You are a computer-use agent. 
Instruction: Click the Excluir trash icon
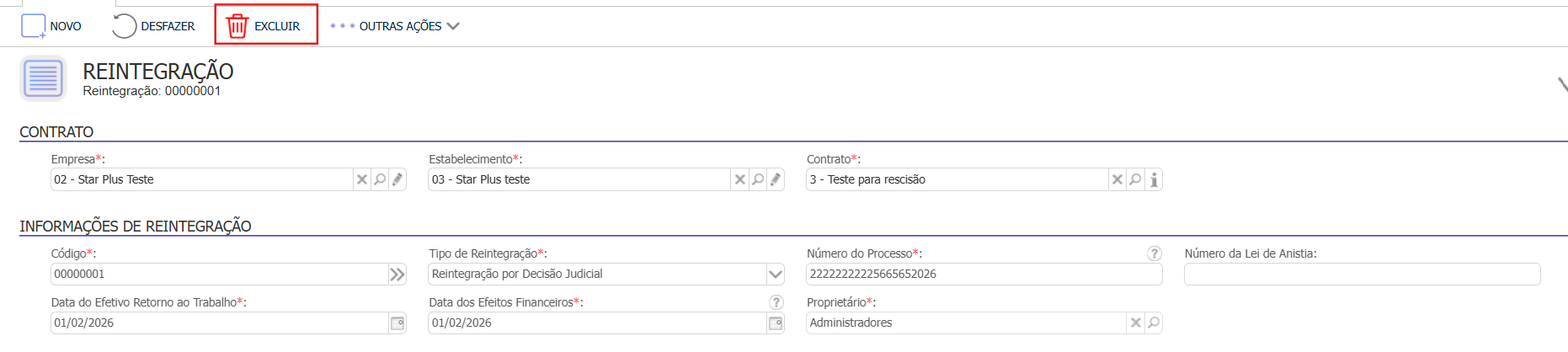pyautogui.click(x=237, y=26)
